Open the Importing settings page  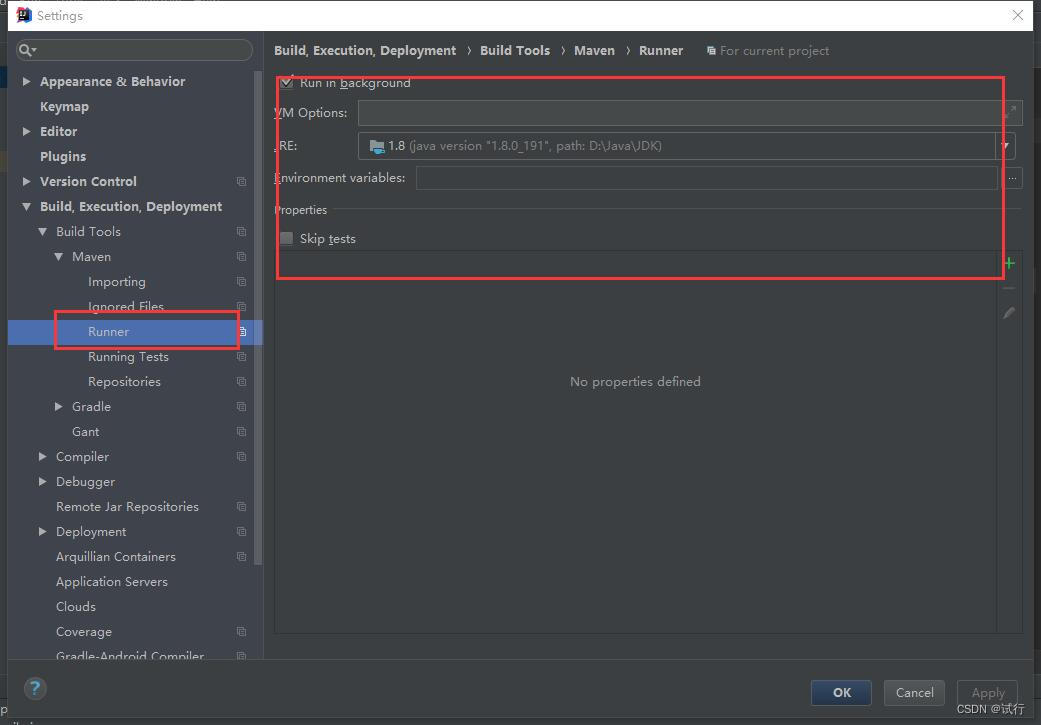coord(117,282)
